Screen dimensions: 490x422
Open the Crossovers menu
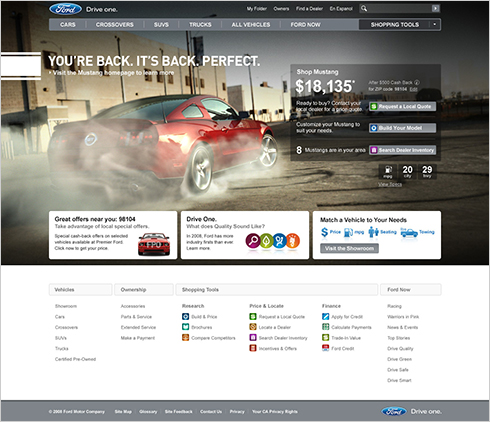pos(115,25)
